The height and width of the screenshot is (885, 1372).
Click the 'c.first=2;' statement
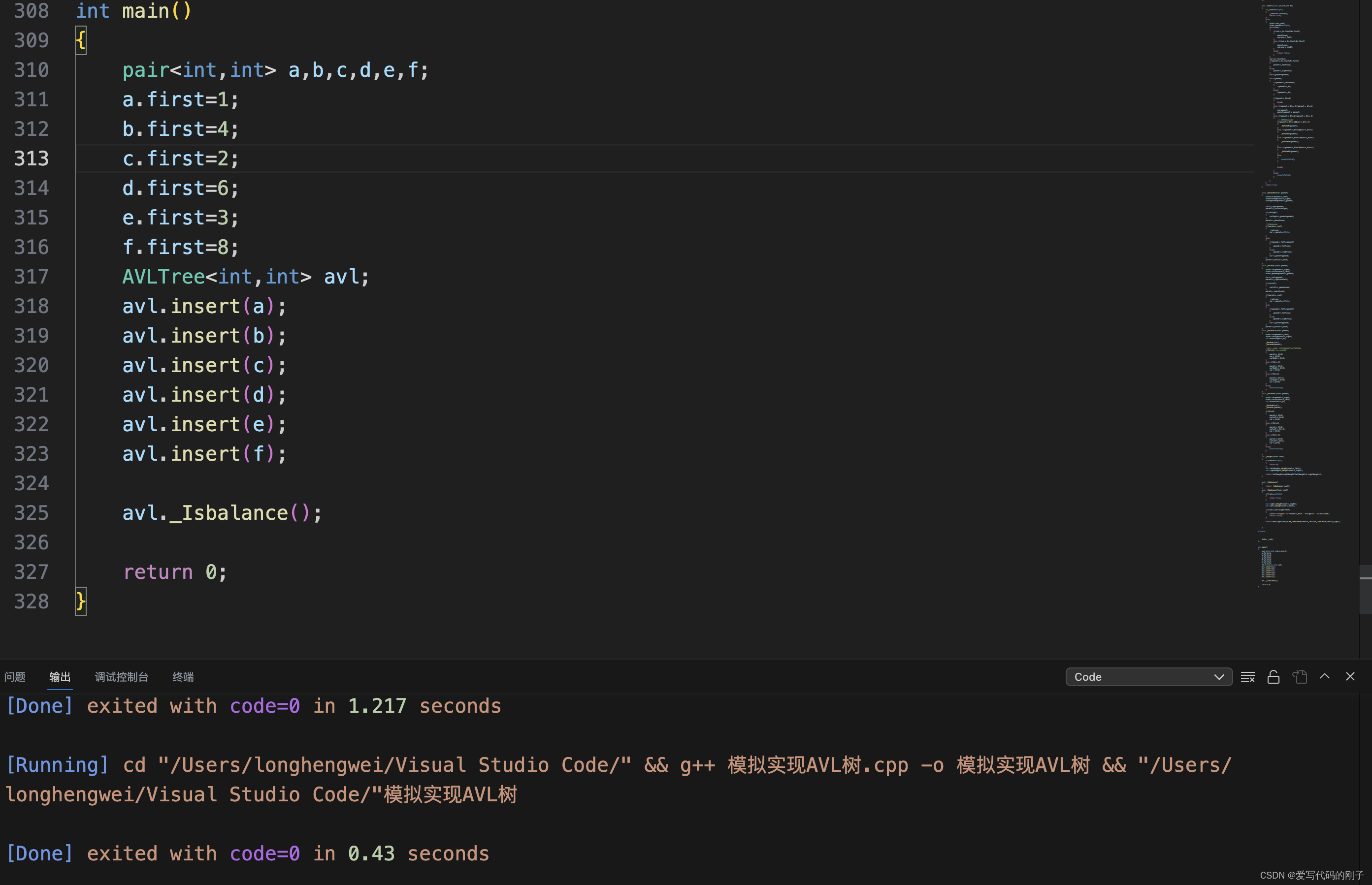(x=180, y=158)
